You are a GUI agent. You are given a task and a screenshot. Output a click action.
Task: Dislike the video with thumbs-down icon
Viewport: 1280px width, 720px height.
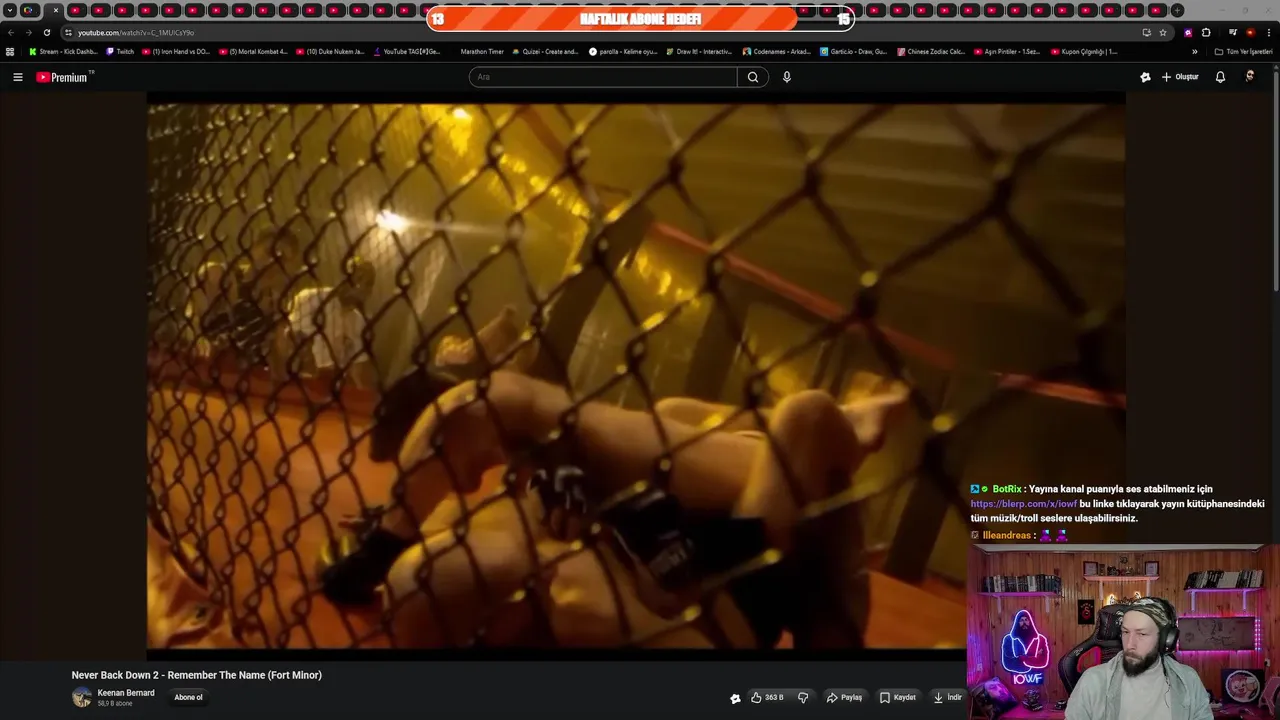click(803, 698)
